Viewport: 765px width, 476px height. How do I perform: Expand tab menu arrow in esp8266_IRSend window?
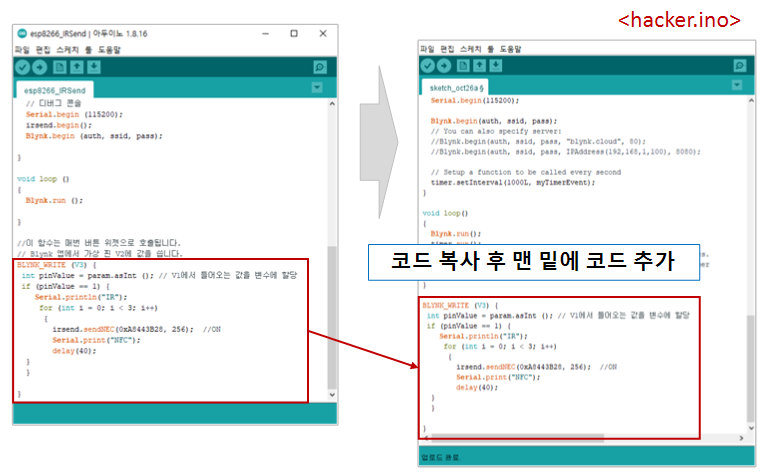317,87
